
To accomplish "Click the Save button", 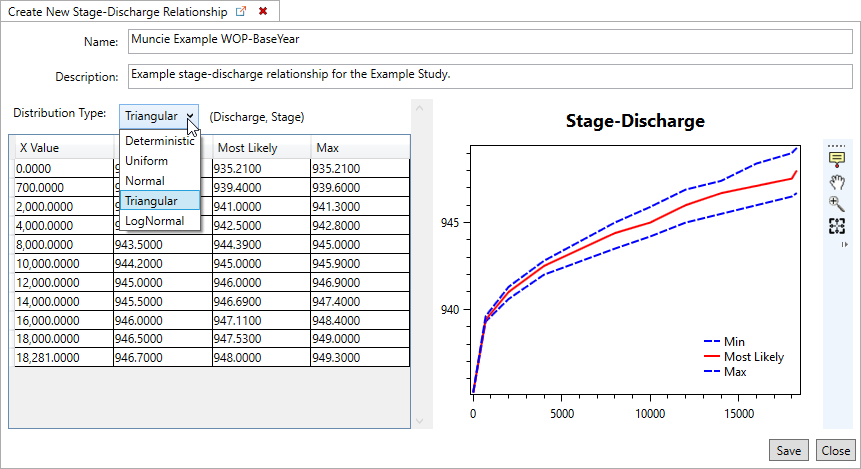I will tap(789, 450).
